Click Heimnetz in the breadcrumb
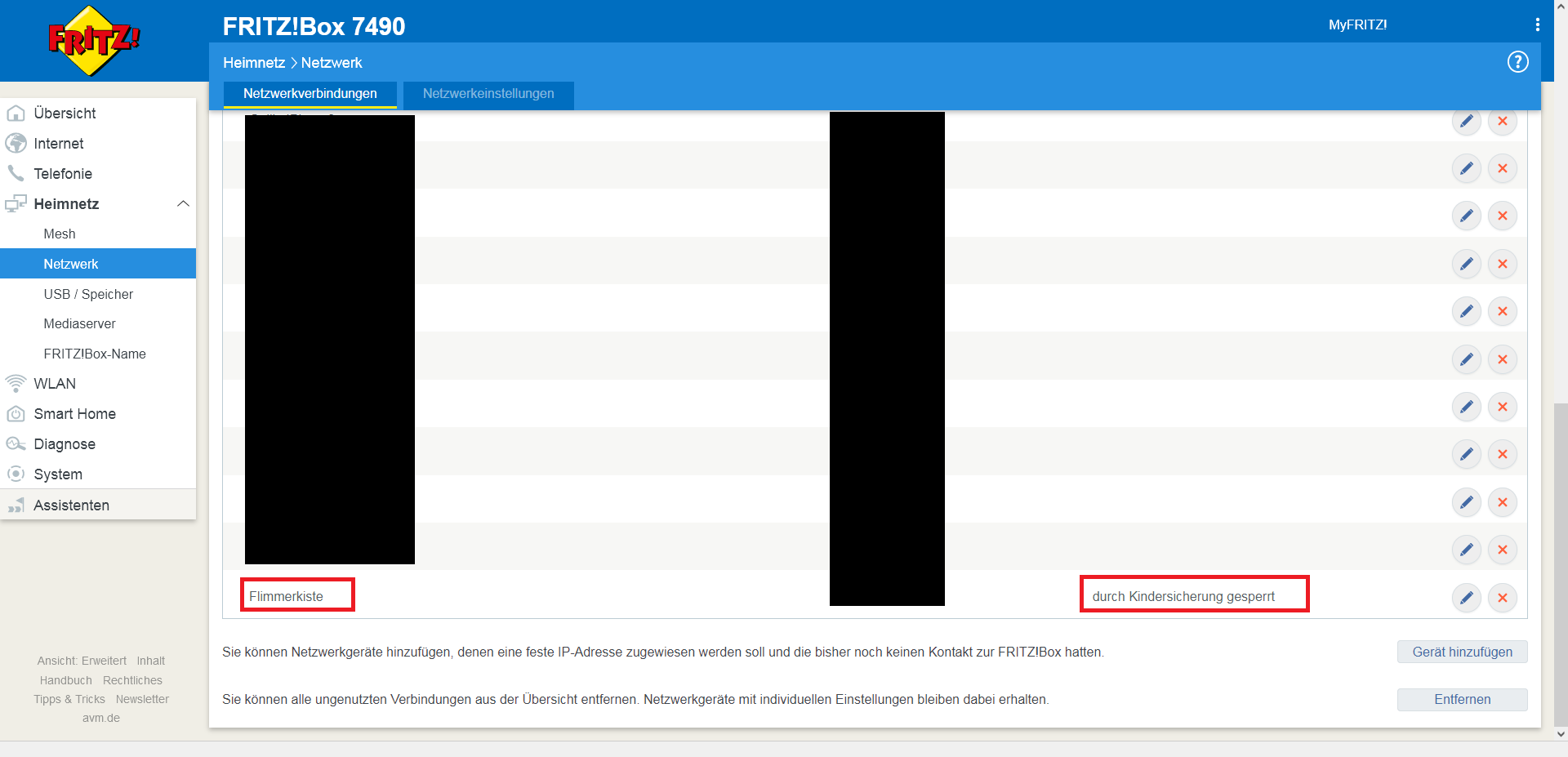This screenshot has width=1568, height=757. tap(254, 63)
